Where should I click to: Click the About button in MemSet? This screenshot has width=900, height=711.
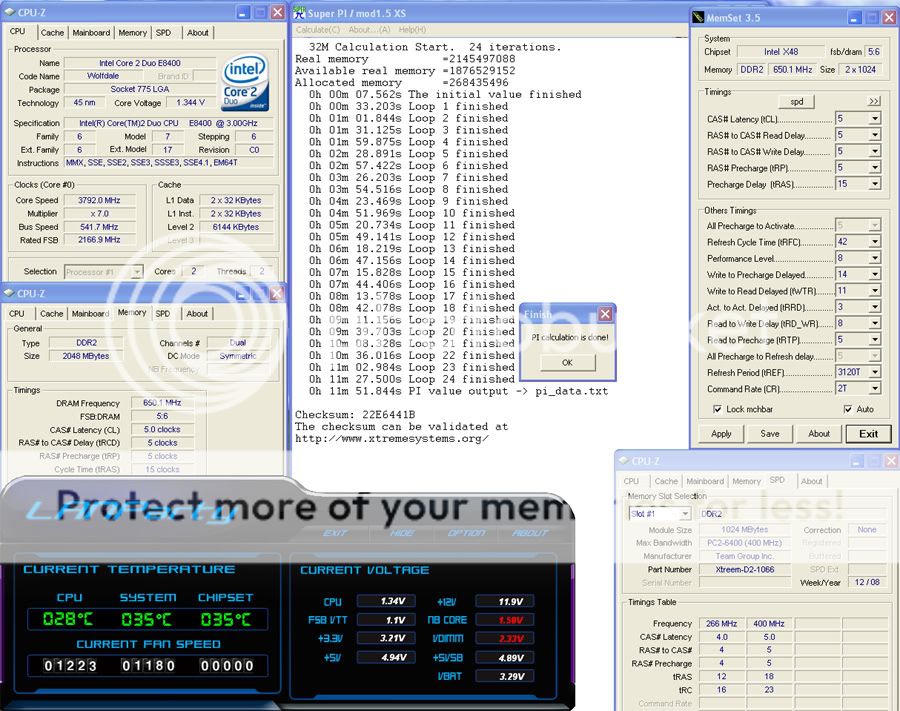tap(819, 434)
